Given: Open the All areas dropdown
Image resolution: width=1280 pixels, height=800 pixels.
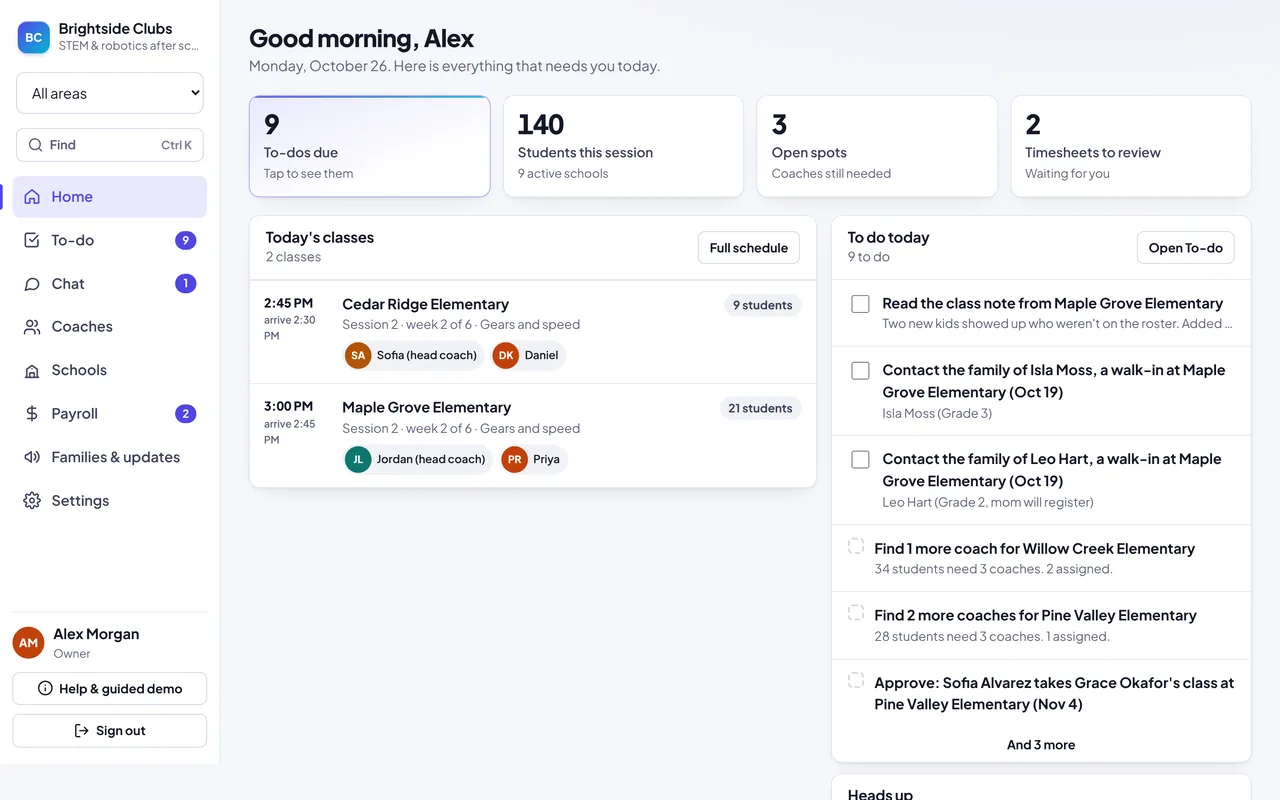Looking at the screenshot, I should coord(110,93).
